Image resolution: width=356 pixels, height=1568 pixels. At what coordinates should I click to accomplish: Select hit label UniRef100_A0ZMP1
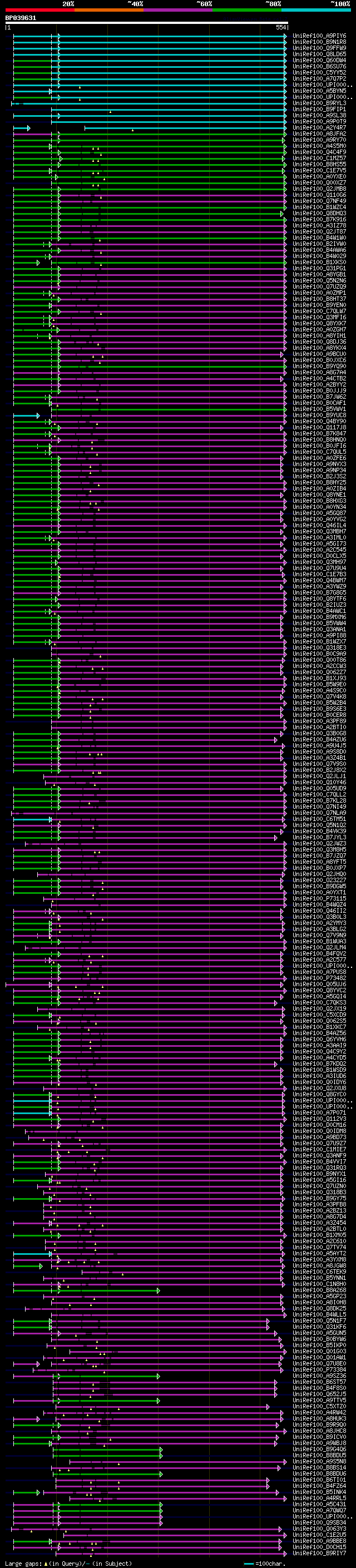point(319,293)
